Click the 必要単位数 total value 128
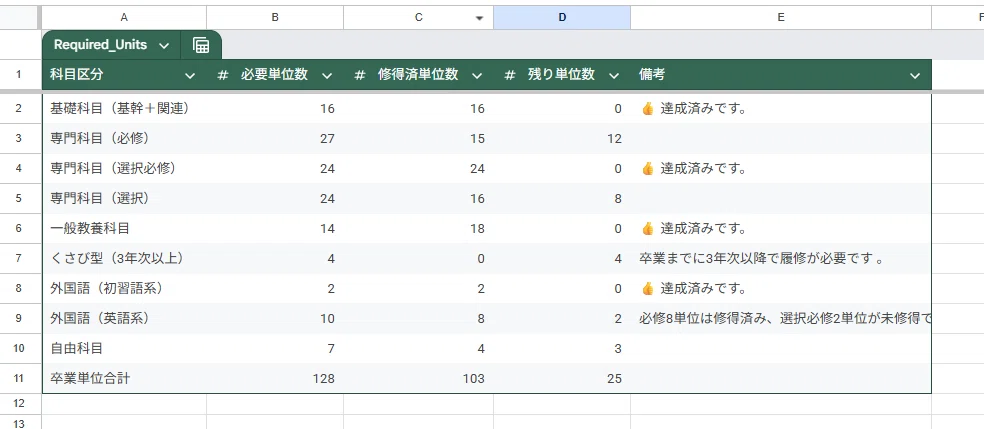Screen dimensions: 984x429 tap(324, 379)
